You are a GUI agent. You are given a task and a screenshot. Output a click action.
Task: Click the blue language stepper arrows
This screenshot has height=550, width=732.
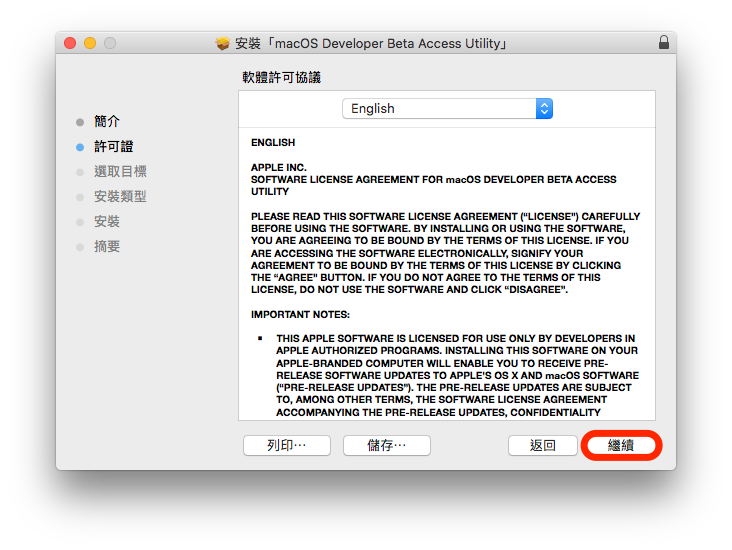click(544, 108)
